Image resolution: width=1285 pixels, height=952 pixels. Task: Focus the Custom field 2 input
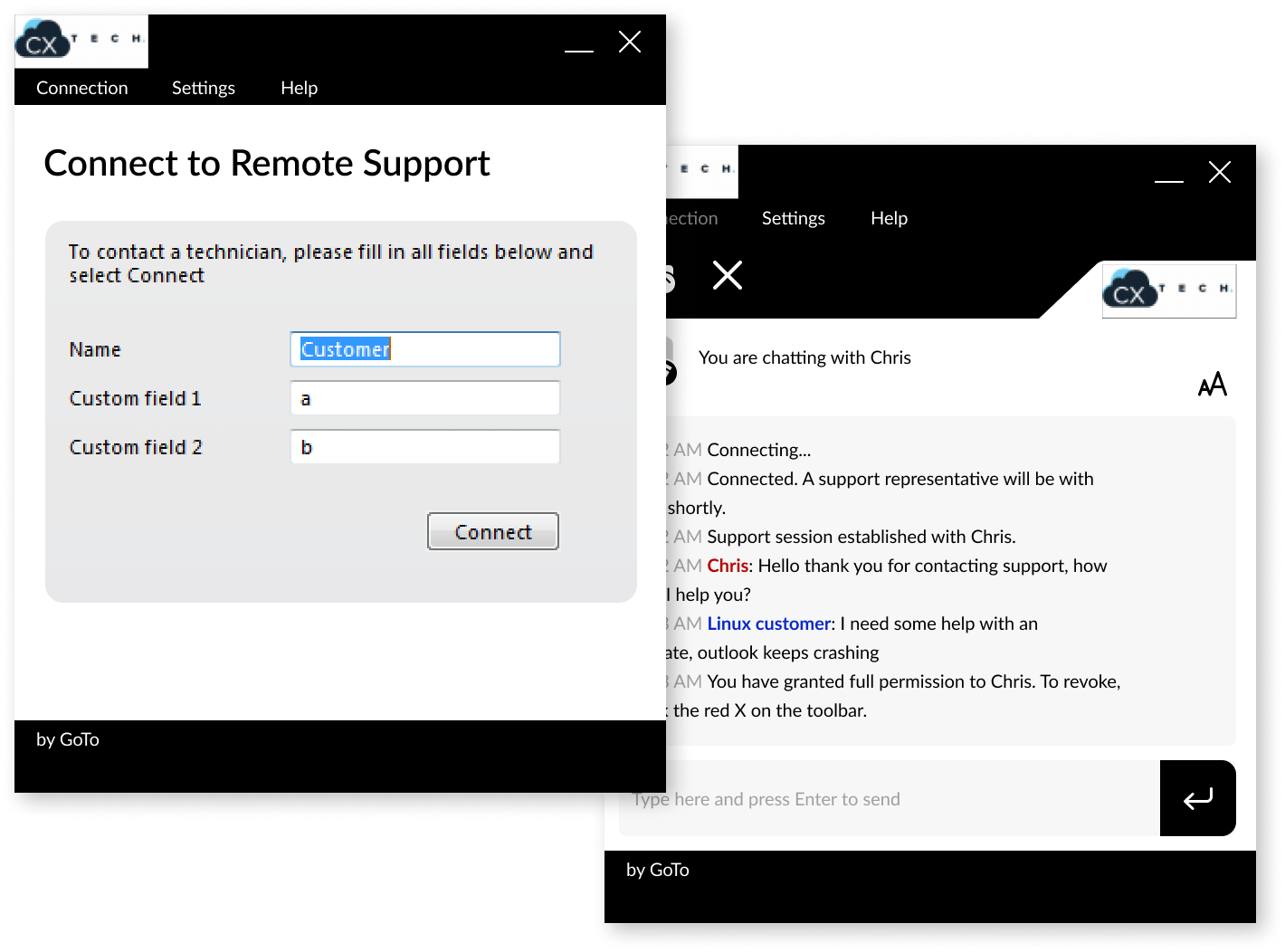tap(424, 447)
